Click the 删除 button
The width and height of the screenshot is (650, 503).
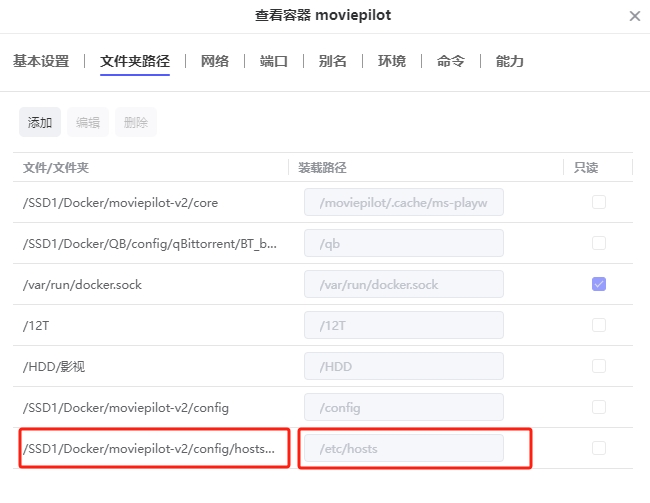pyautogui.click(x=136, y=122)
